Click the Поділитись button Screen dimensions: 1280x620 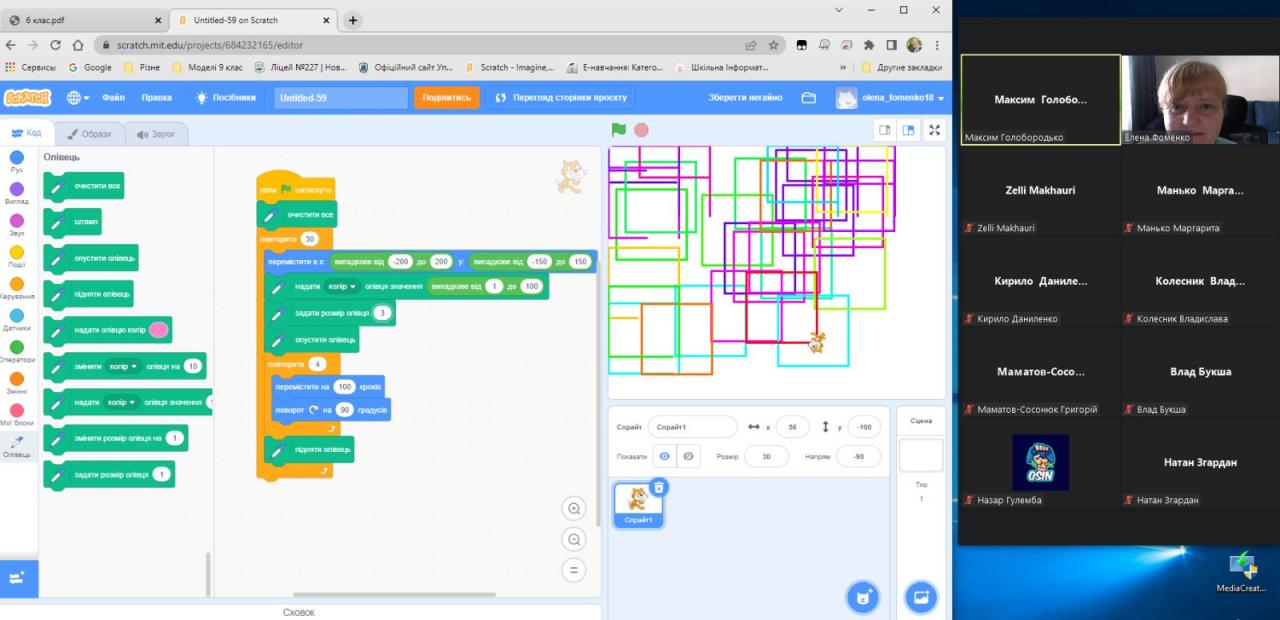[x=446, y=98]
